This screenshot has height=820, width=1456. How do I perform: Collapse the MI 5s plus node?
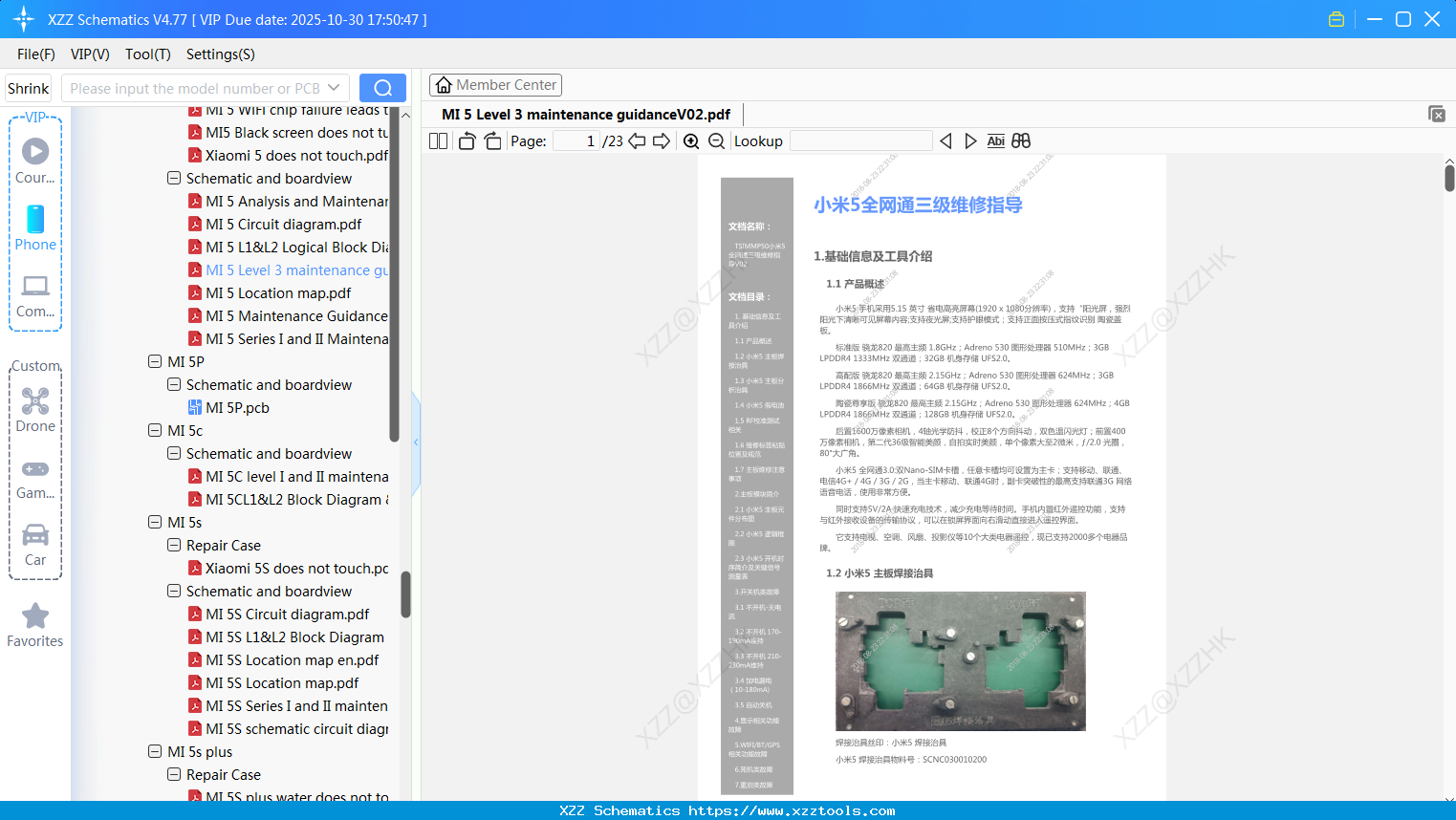point(155,752)
